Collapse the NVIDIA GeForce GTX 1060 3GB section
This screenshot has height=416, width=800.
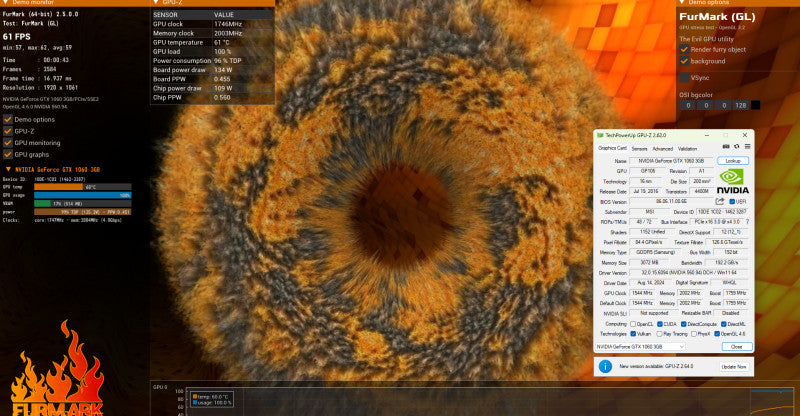pos(8,169)
